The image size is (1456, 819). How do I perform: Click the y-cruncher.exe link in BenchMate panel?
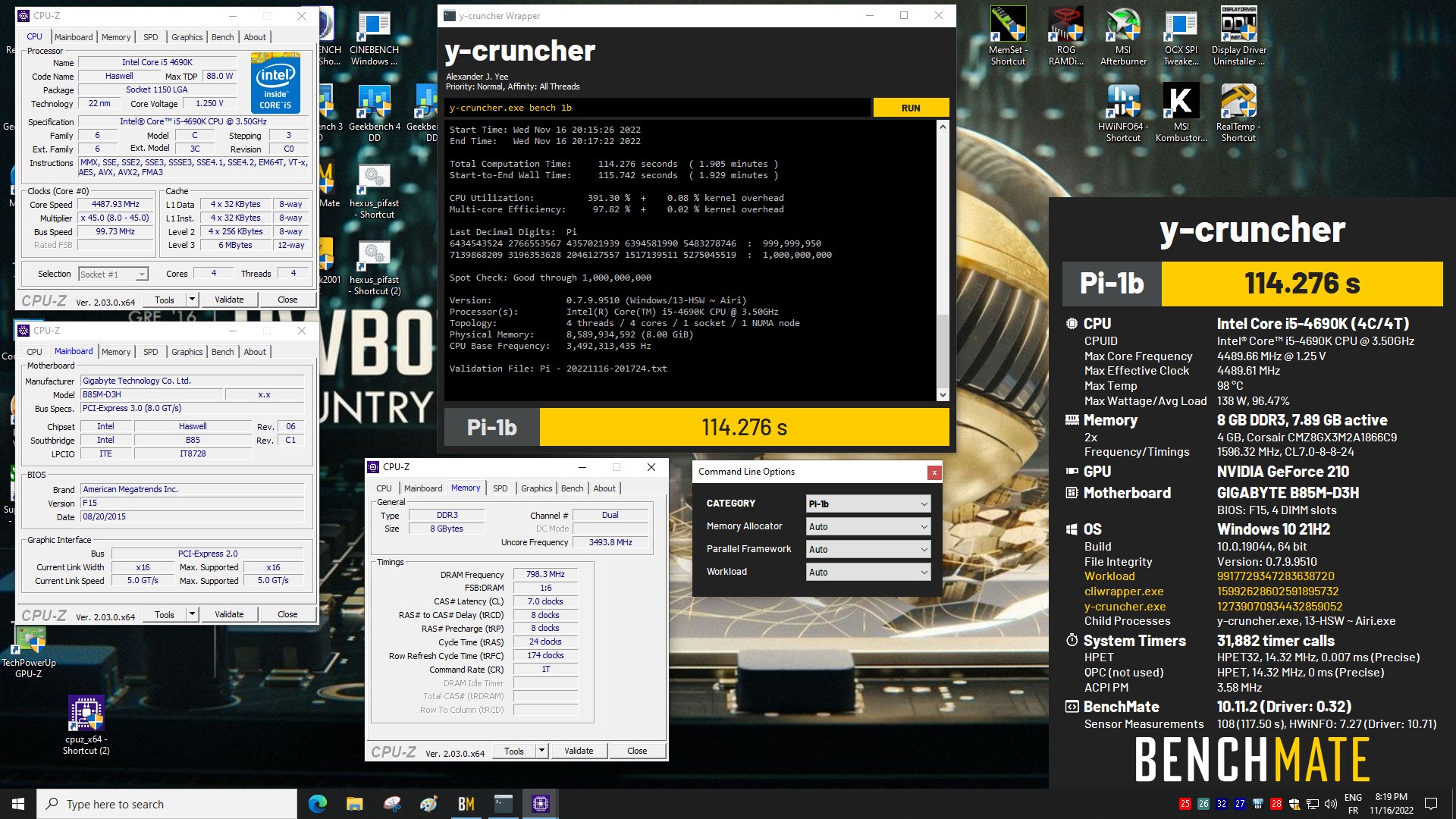click(1125, 607)
